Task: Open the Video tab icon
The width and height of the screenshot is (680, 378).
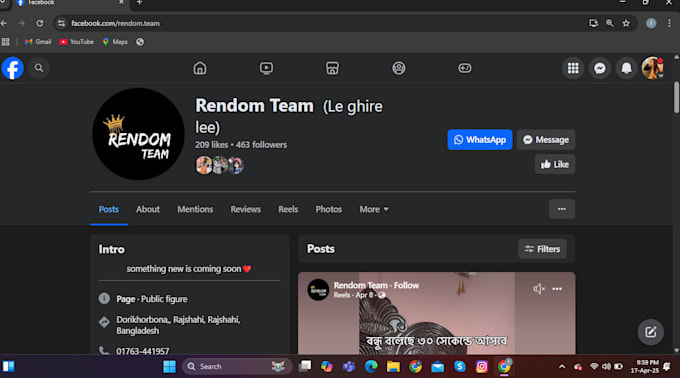Action: pyautogui.click(x=266, y=68)
